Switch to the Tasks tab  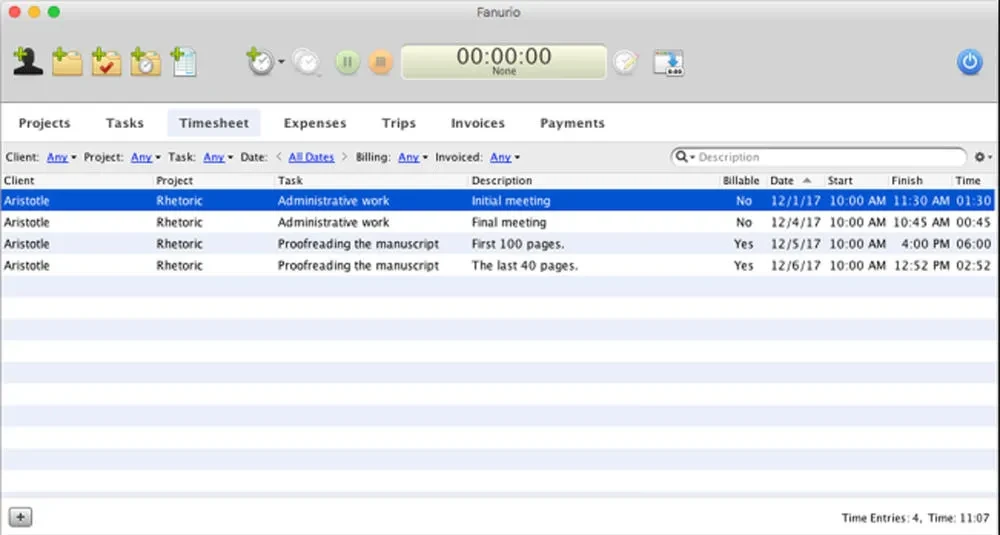point(125,123)
